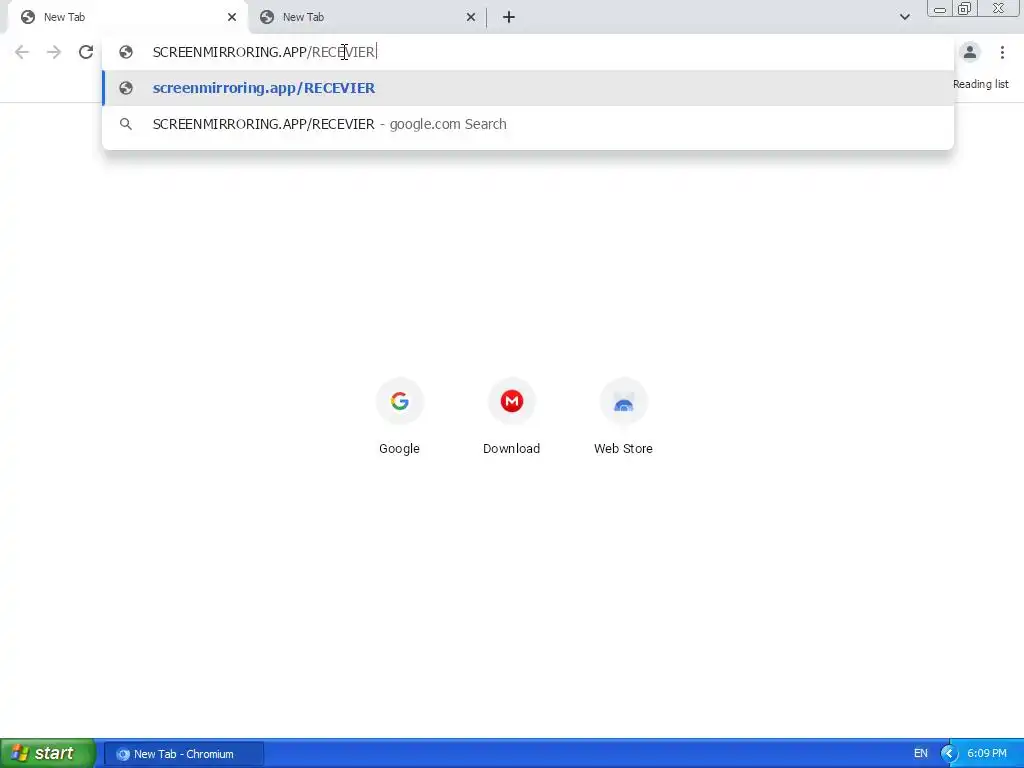Click New Tab - Chromium taskbar button
Viewport: 1024px width, 768px height.
pyautogui.click(x=184, y=754)
